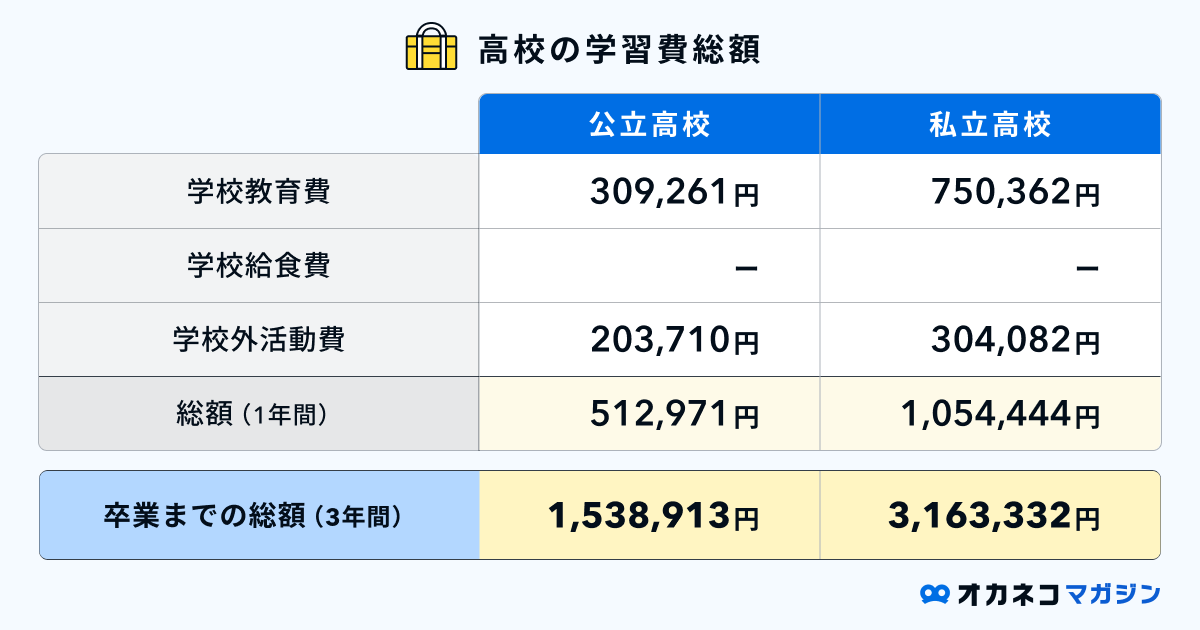The width and height of the screenshot is (1200, 630).
Task: Click the 1,538,913円 three-year public total
Action: tap(653, 516)
